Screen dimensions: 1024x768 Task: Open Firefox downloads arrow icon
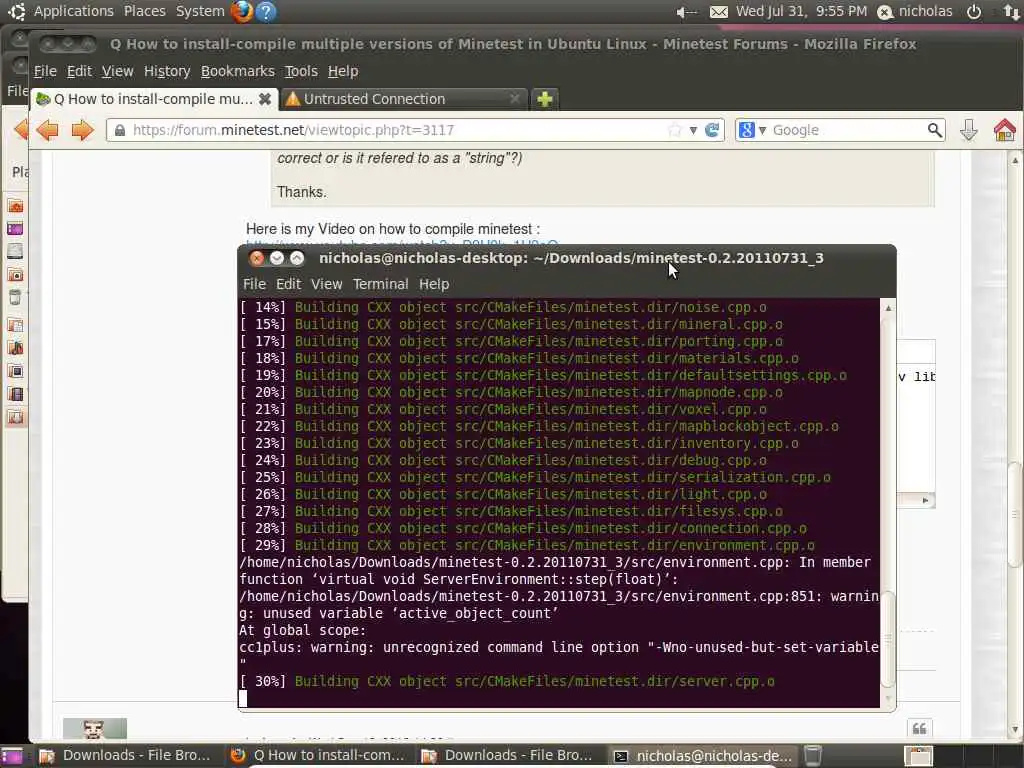(968, 130)
